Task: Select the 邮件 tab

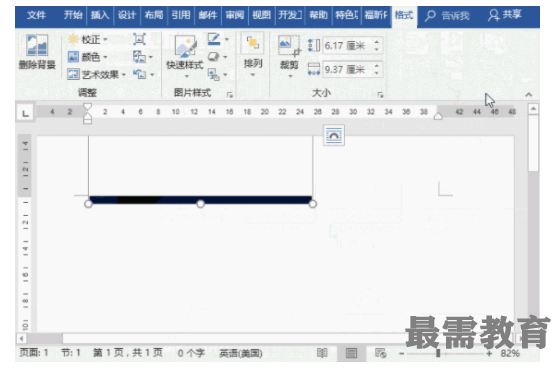Action: [208, 15]
